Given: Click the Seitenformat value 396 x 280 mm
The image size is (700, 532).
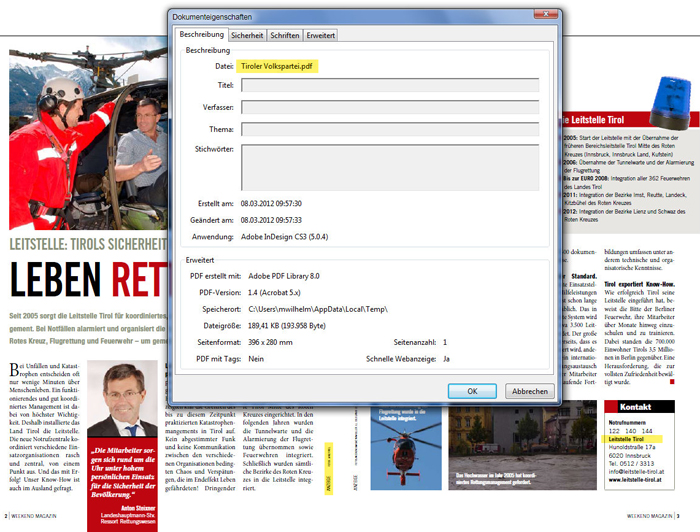Looking at the screenshot, I should point(270,342).
